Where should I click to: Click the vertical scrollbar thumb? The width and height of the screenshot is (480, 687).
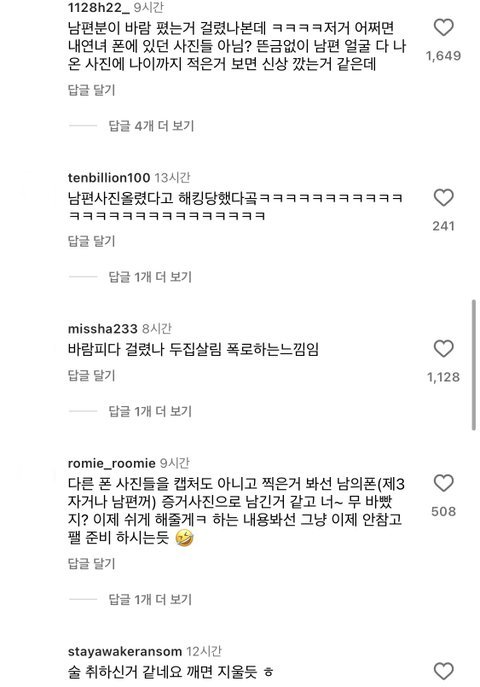point(474,365)
